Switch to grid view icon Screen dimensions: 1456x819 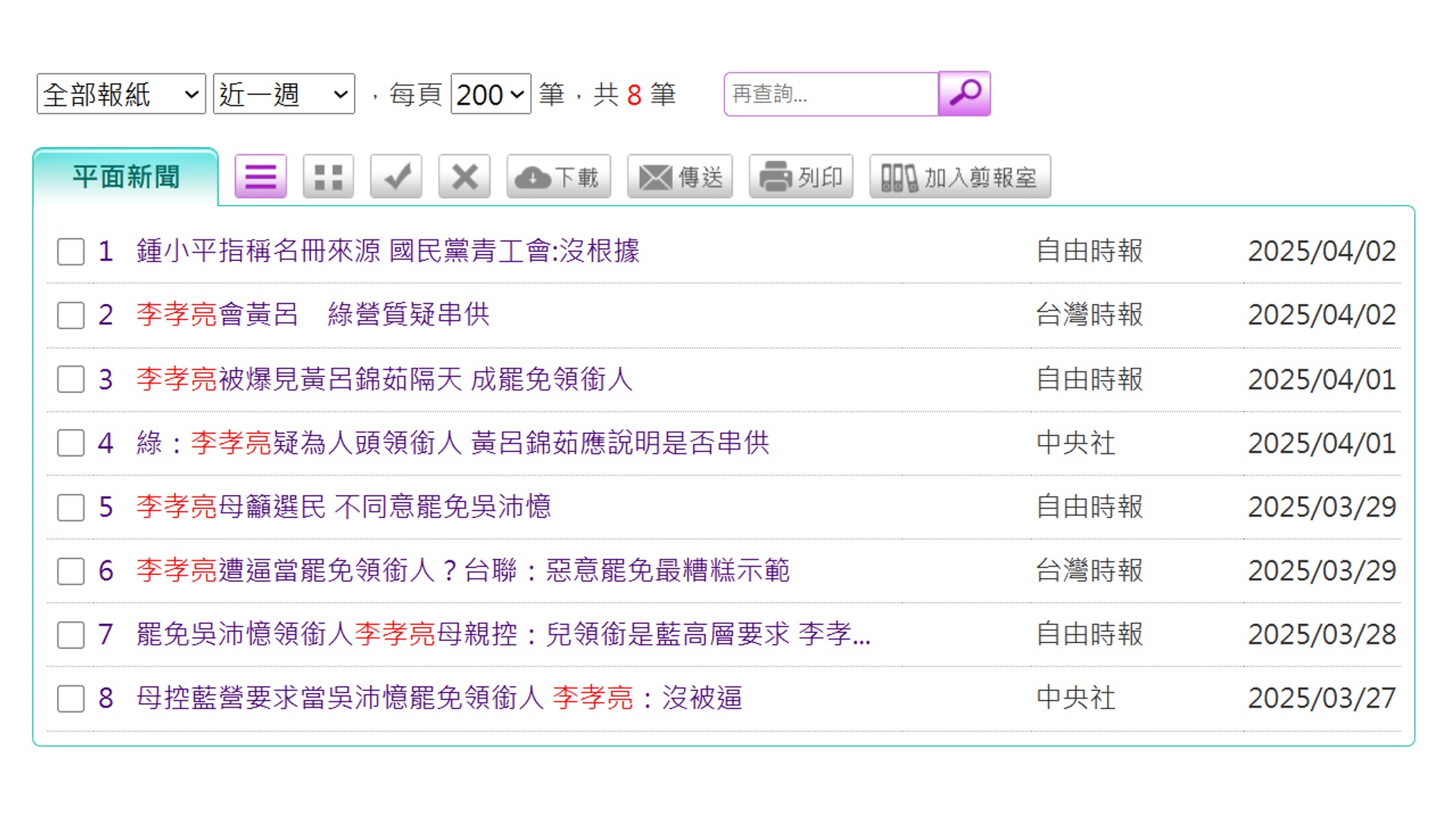point(328,177)
